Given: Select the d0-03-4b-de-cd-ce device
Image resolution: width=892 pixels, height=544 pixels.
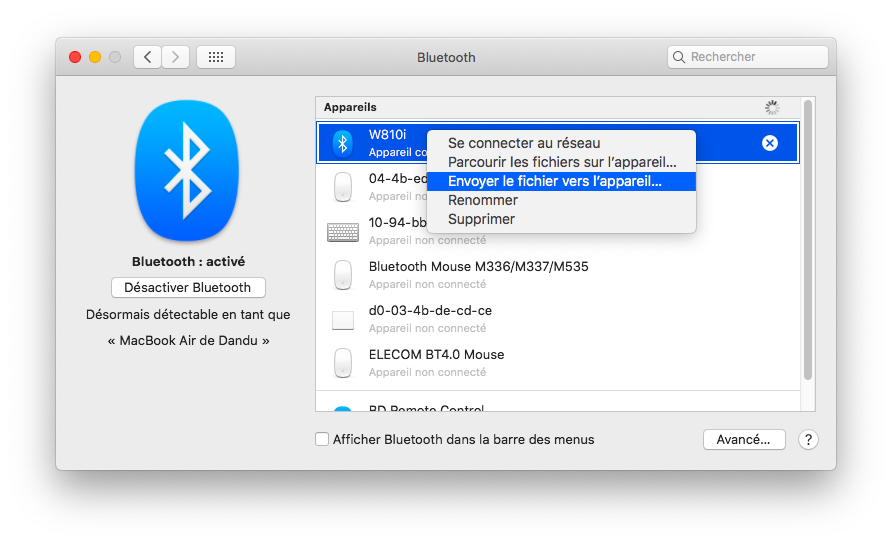Looking at the screenshot, I should pos(558,319).
